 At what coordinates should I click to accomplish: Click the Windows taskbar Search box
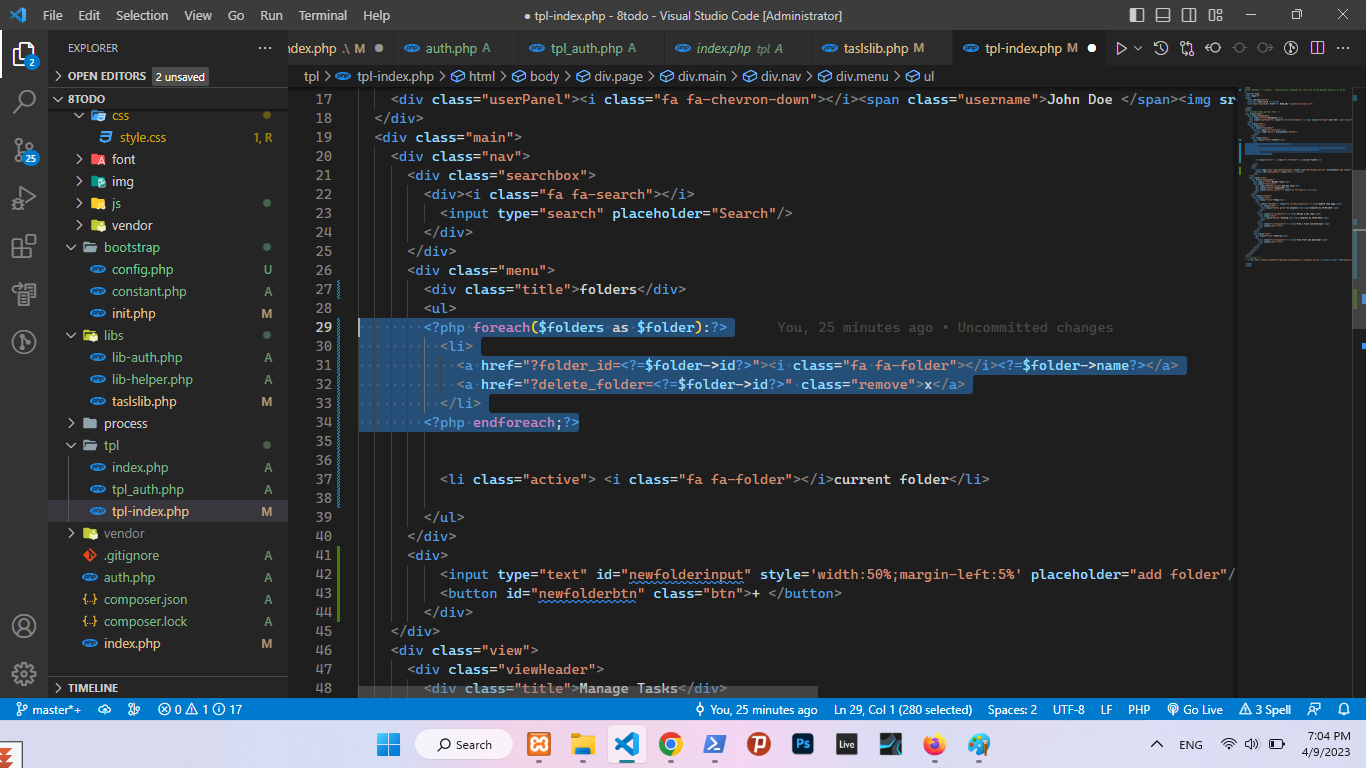click(x=463, y=744)
